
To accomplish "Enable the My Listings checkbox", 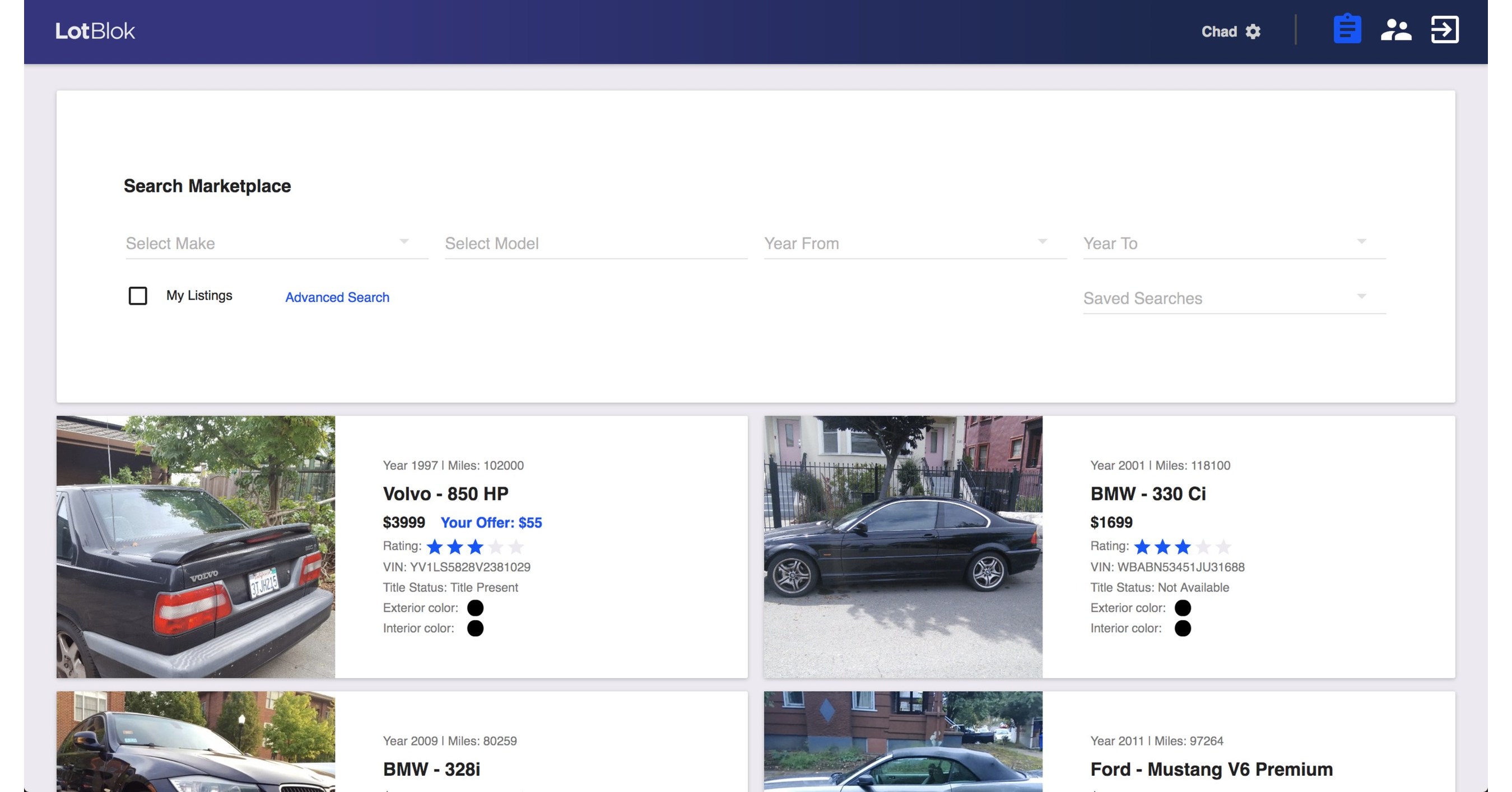I will click(x=138, y=296).
